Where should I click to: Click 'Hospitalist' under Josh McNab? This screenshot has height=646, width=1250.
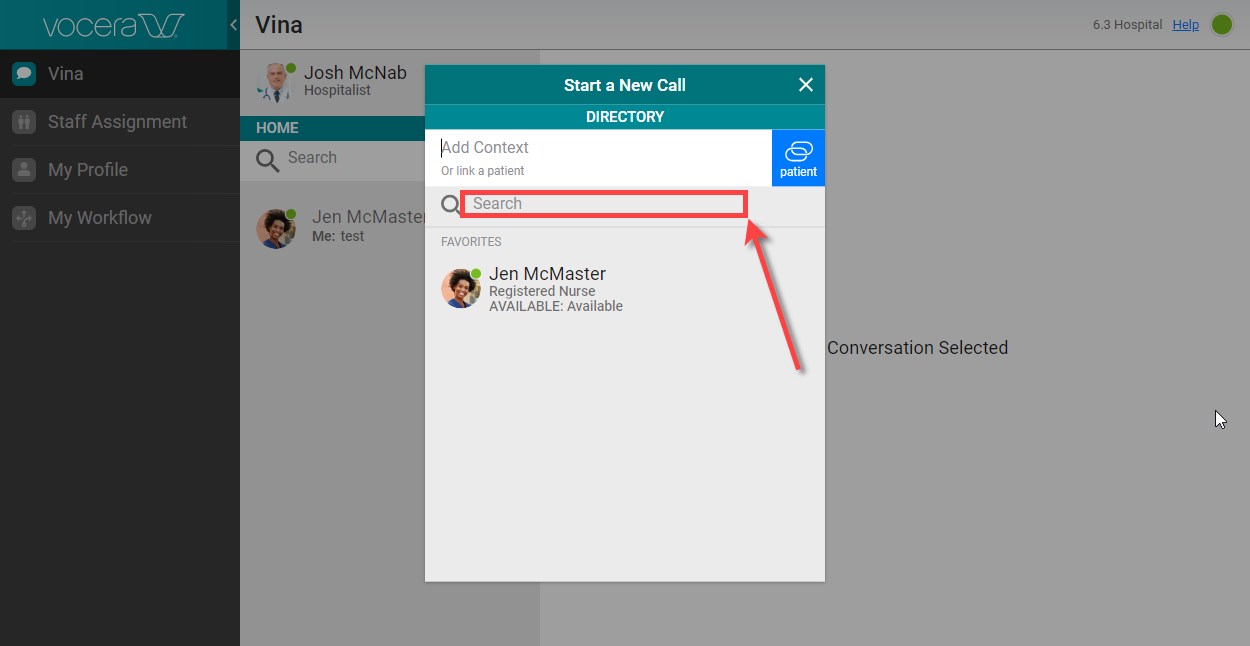point(337,90)
